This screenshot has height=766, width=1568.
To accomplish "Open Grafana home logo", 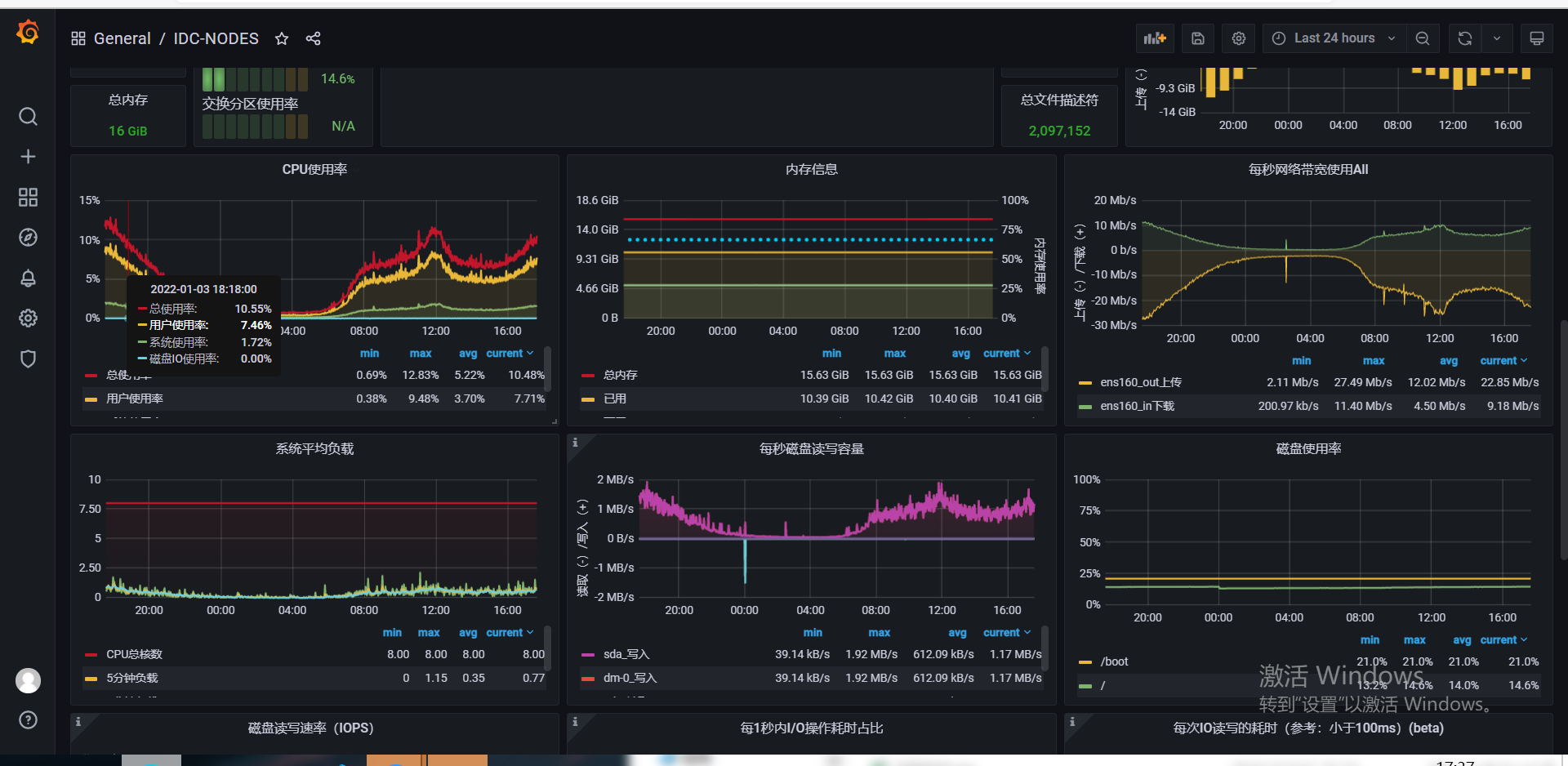I will (x=28, y=33).
